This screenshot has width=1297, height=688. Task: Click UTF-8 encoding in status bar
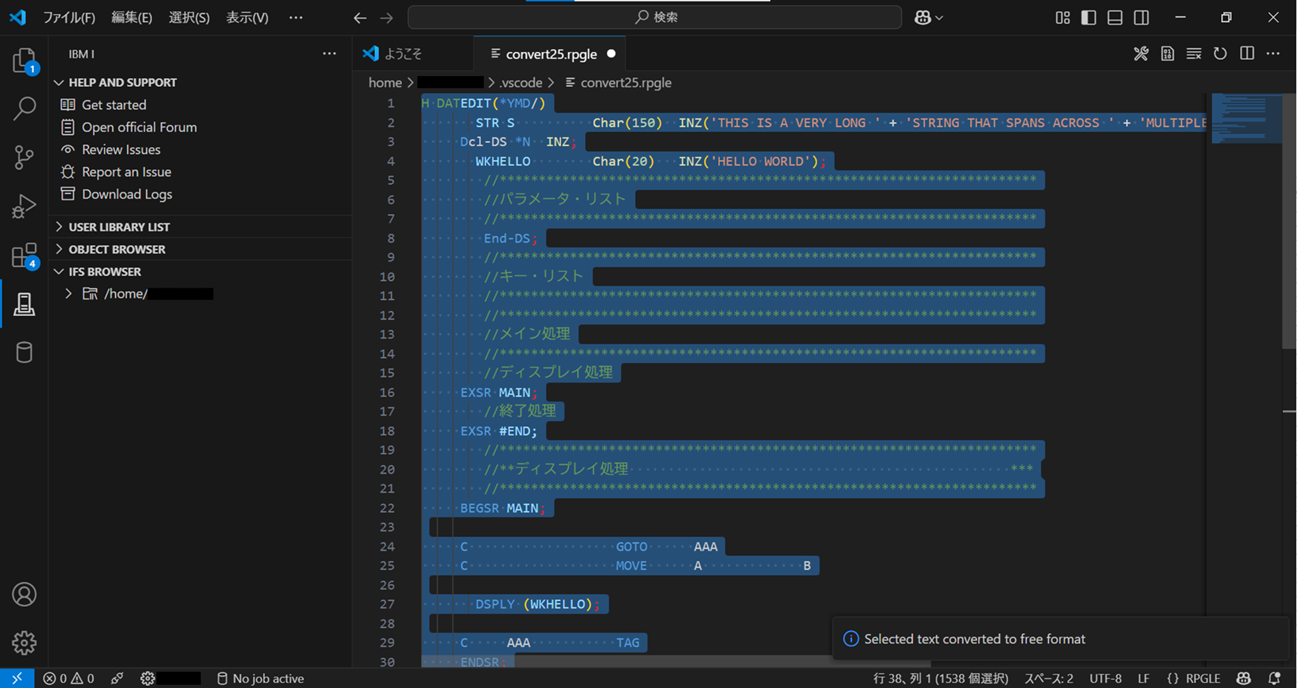tap(1105, 678)
